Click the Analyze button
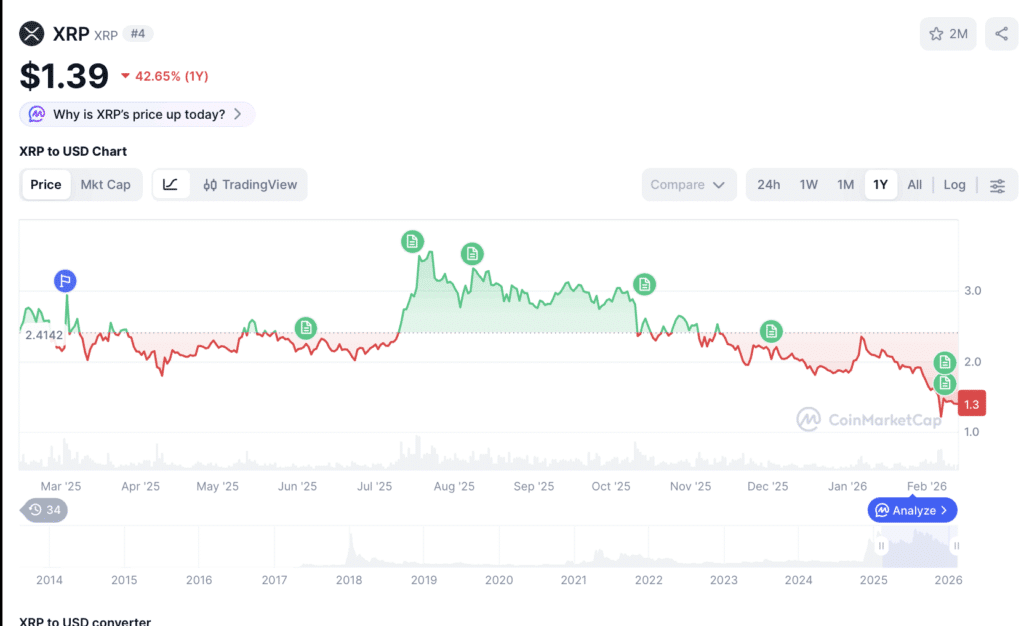Image resolution: width=1024 pixels, height=626 pixels. (912, 510)
